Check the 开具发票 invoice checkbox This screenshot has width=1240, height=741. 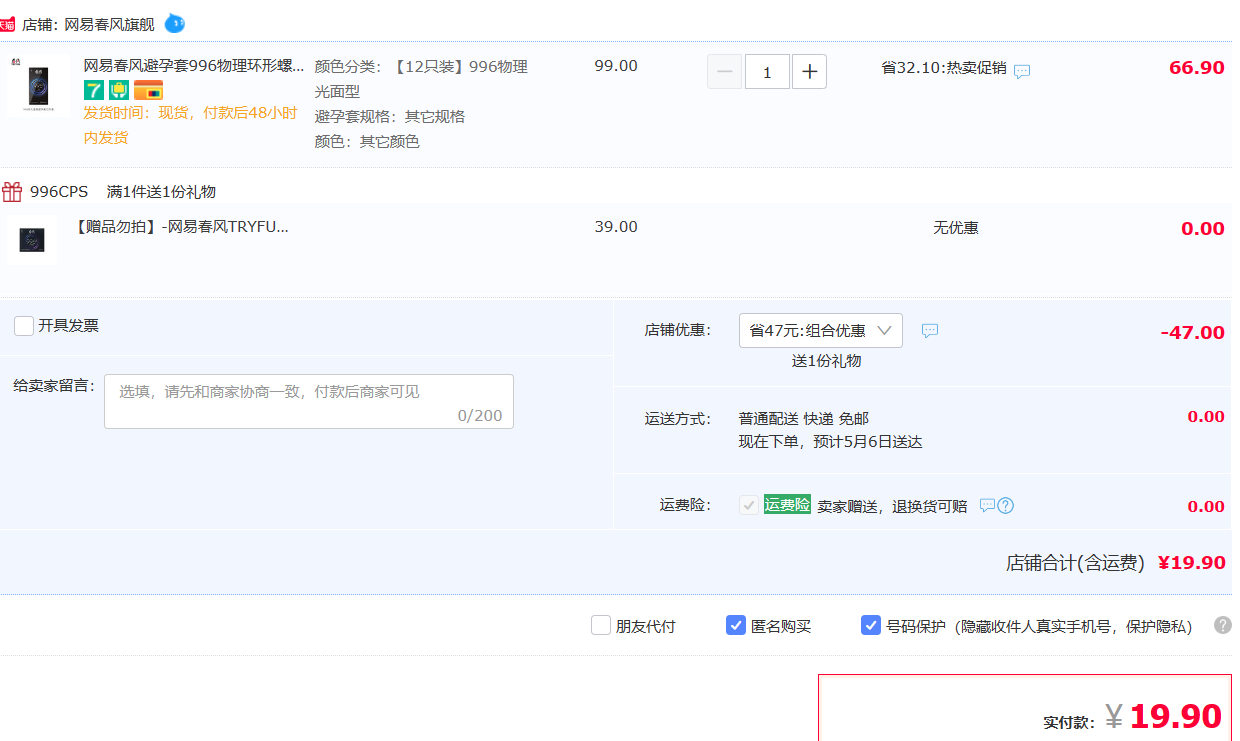(x=24, y=326)
